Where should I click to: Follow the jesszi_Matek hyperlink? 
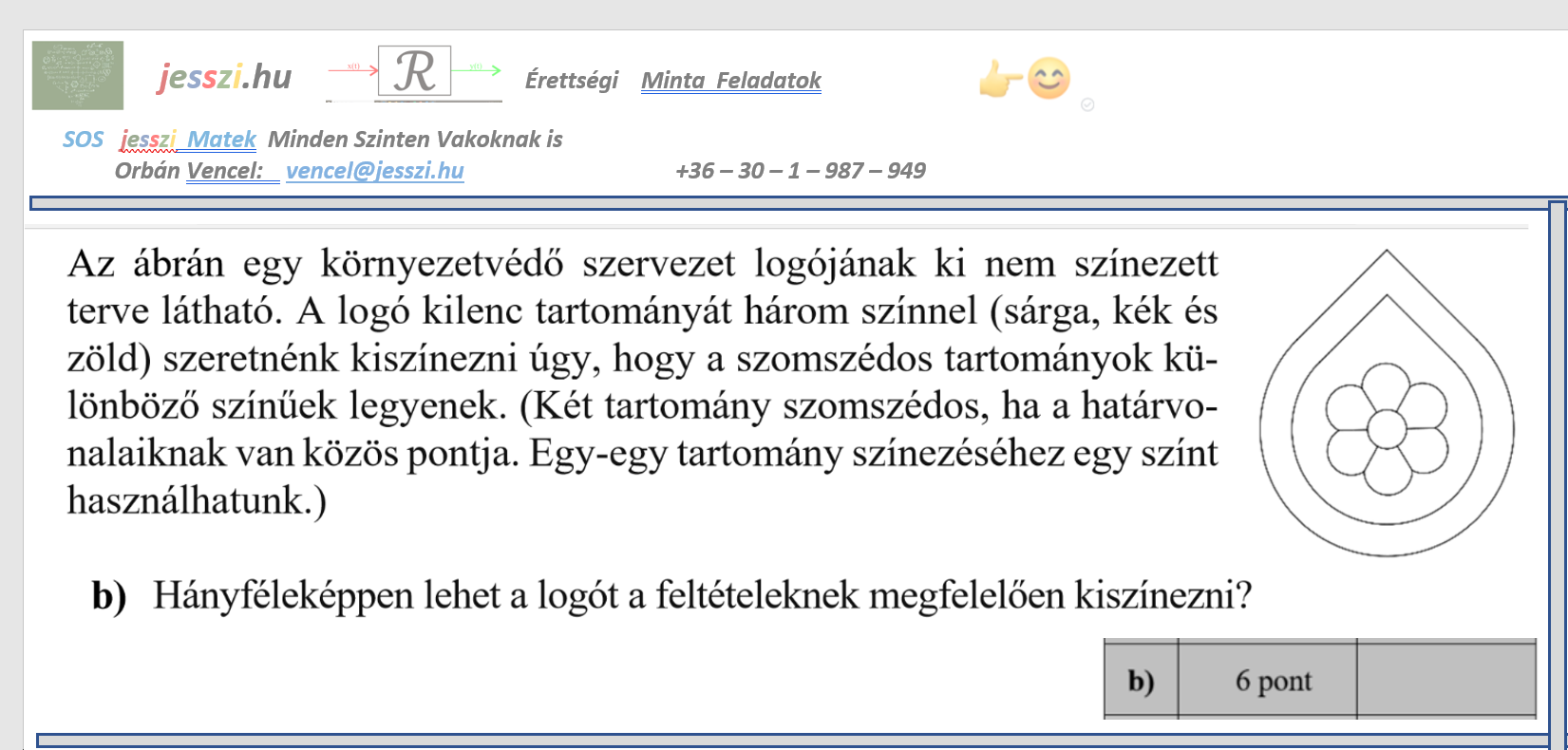[x=188, y=140]
